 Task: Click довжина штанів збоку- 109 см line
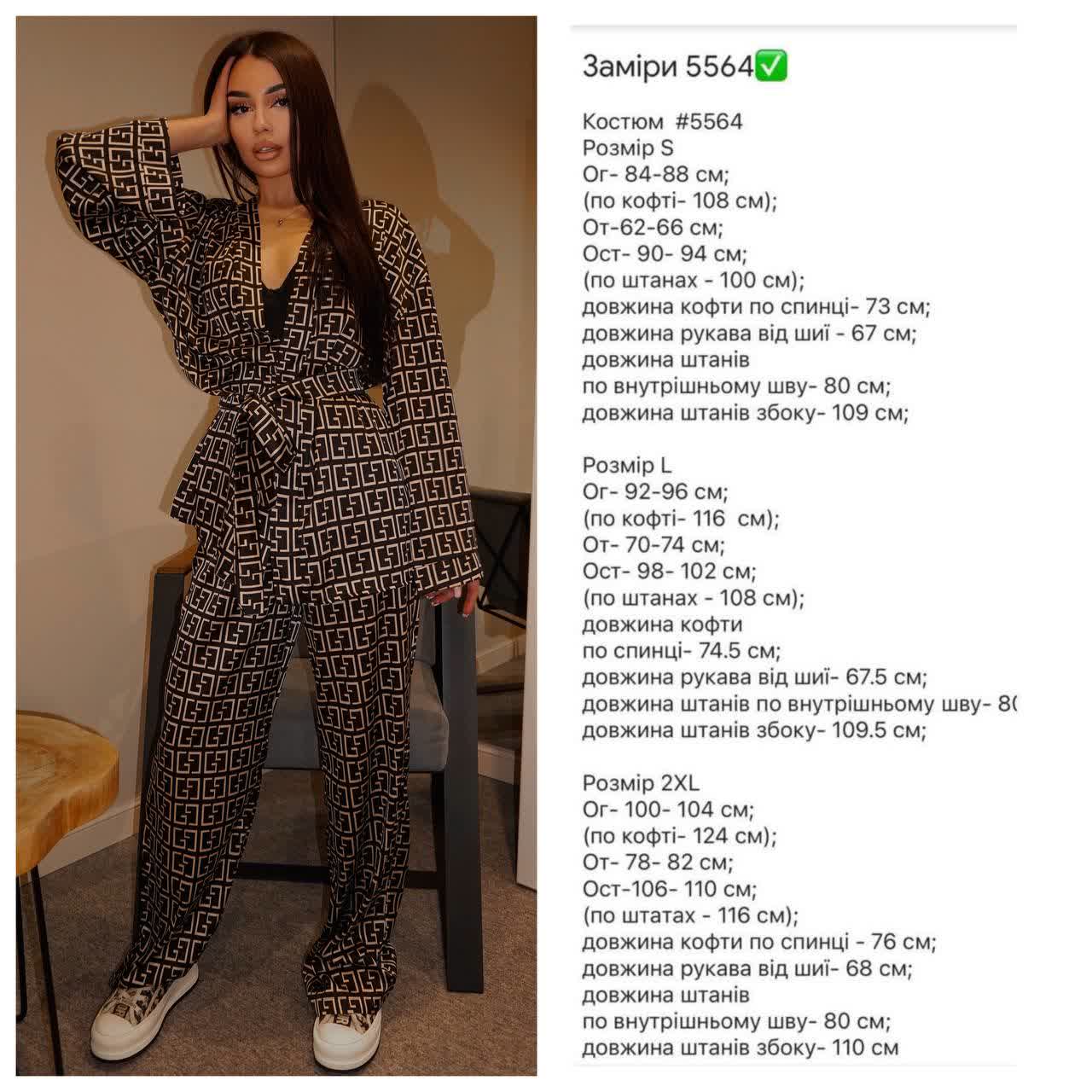[746, 413]
